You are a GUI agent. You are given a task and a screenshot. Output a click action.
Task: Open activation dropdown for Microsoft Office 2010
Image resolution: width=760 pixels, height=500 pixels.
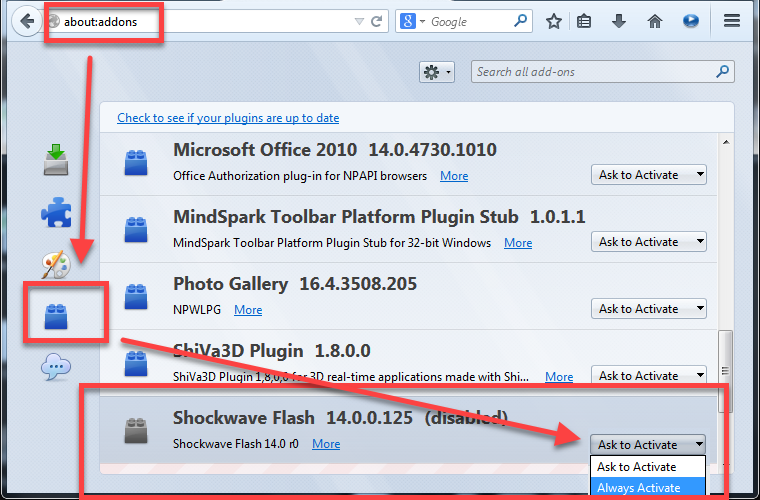[x=649, y=175]
